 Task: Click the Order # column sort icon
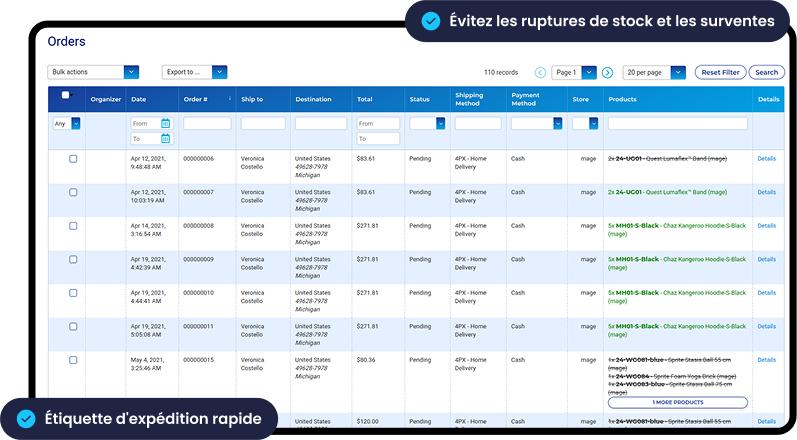(230, 99)
